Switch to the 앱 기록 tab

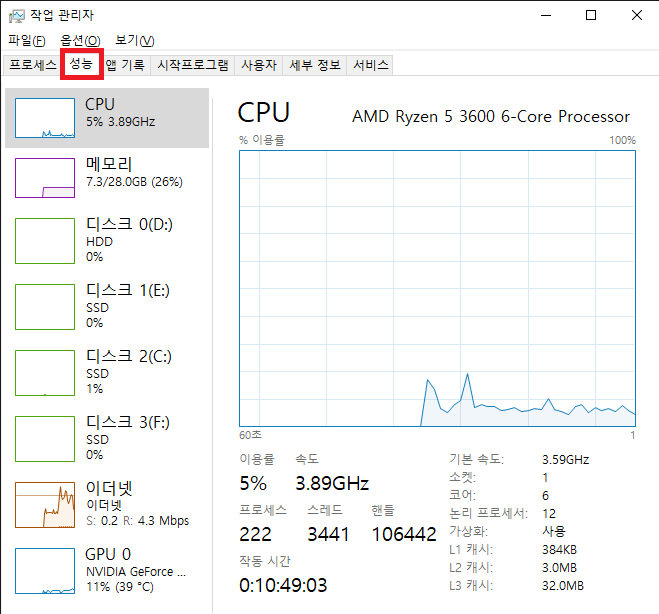click(125, 65)
